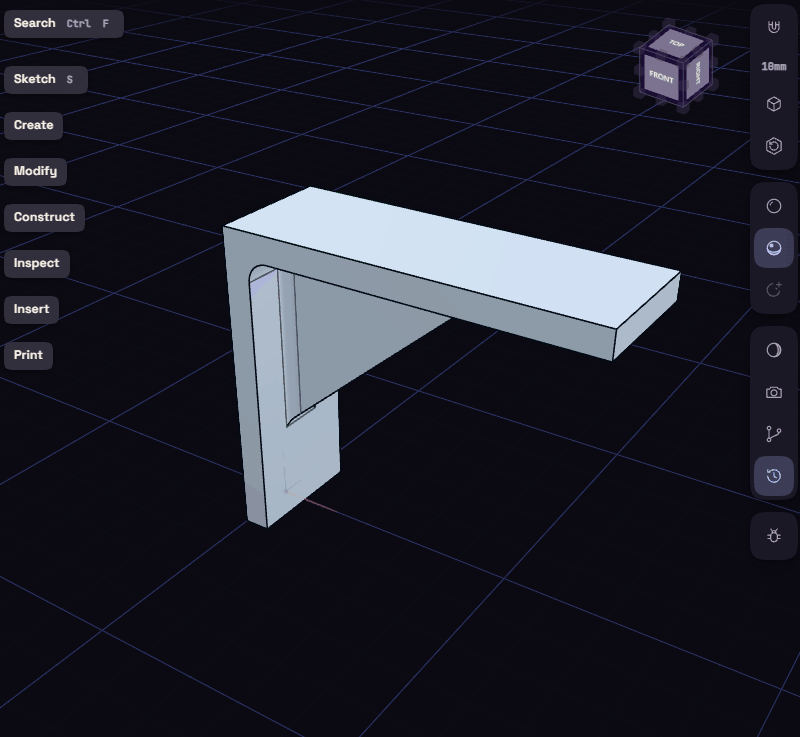Click the perspective cube view icon
Image resolution: width=800 pixels, height=737 pixels.
(773, 104)
